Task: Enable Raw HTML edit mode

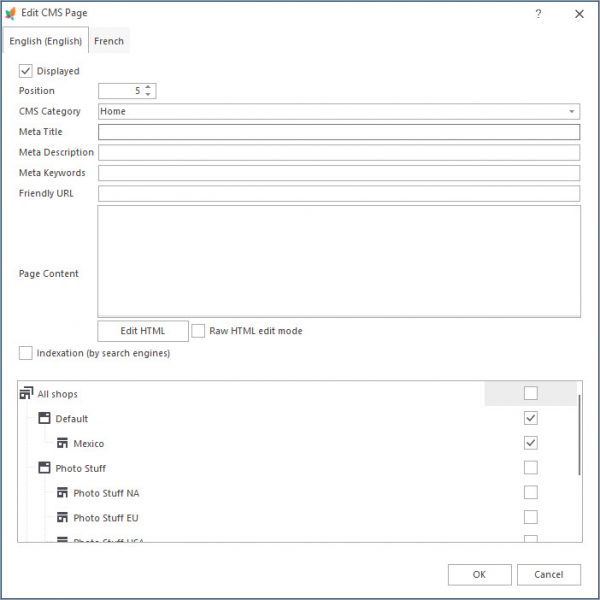Action: pyautogui.click(x=199, y=331)
